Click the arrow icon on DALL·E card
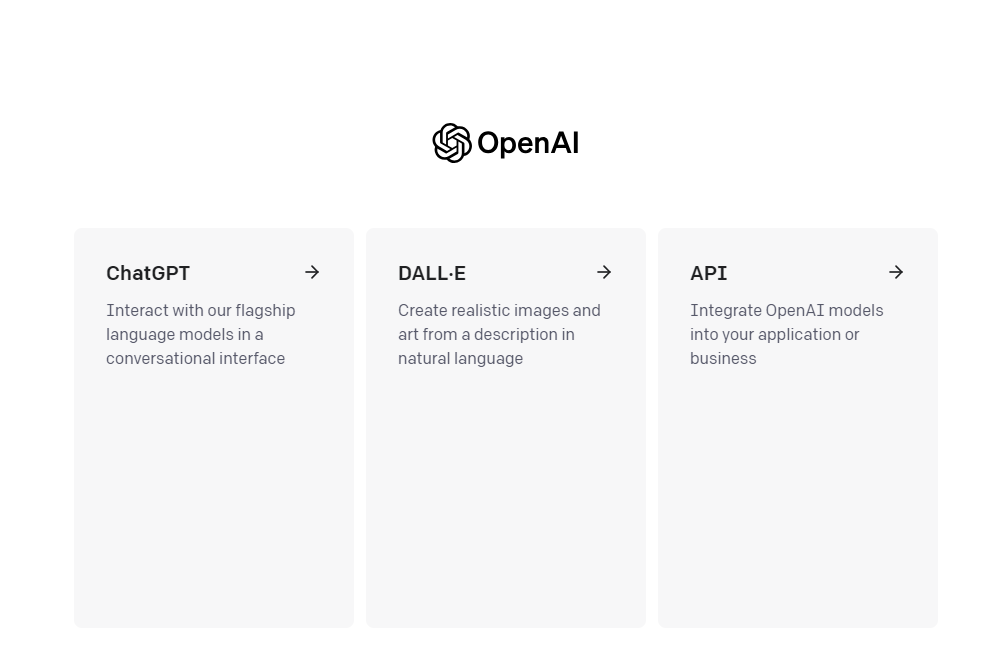 tap(604, 272)
